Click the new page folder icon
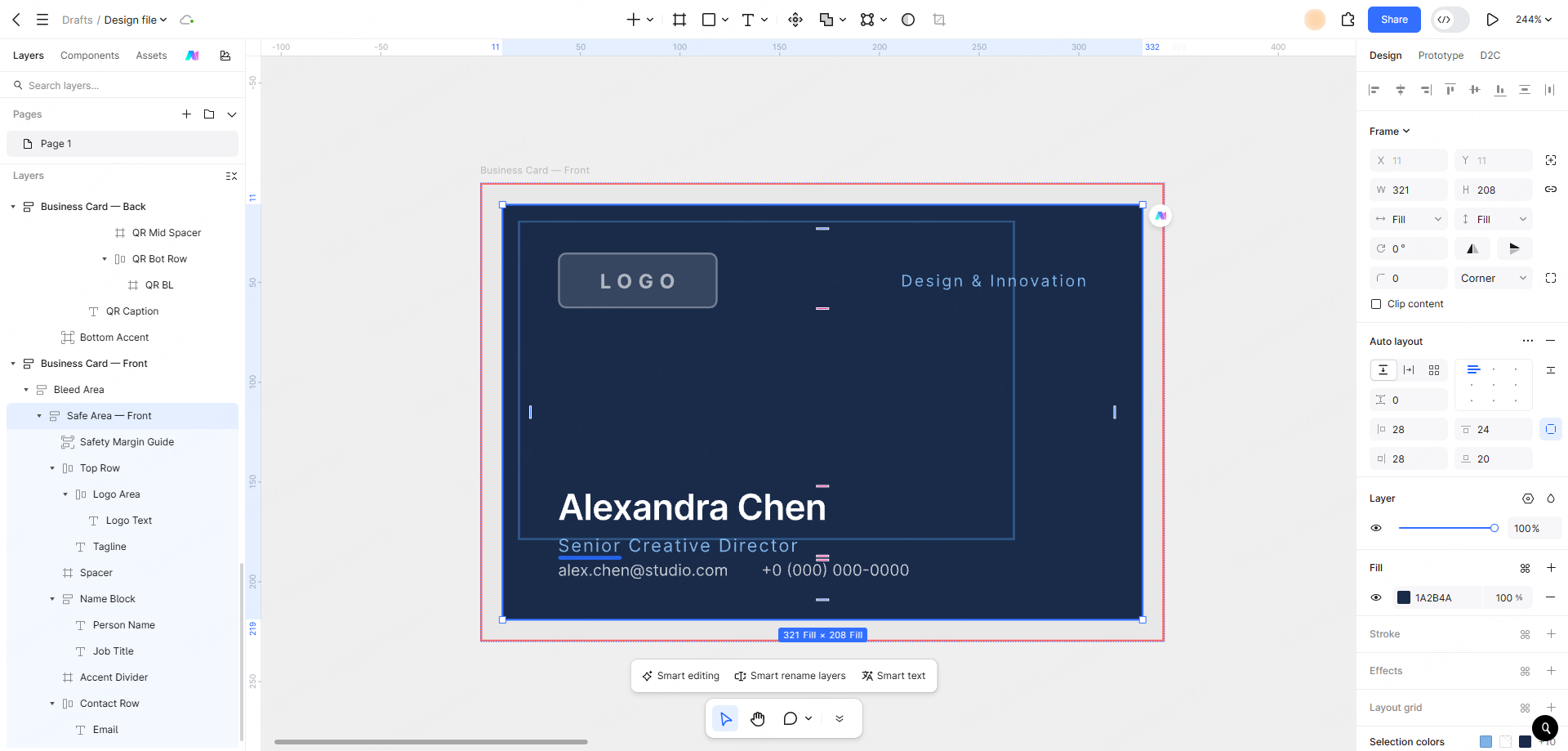Image resolution: width=1568 pixels, height=751 pixels. (209, 114)
